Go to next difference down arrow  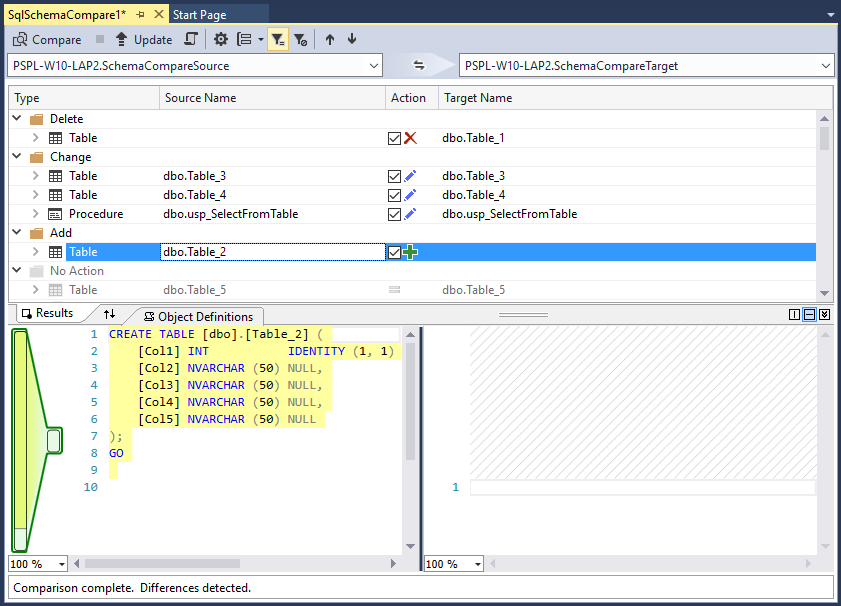(352, 39)
